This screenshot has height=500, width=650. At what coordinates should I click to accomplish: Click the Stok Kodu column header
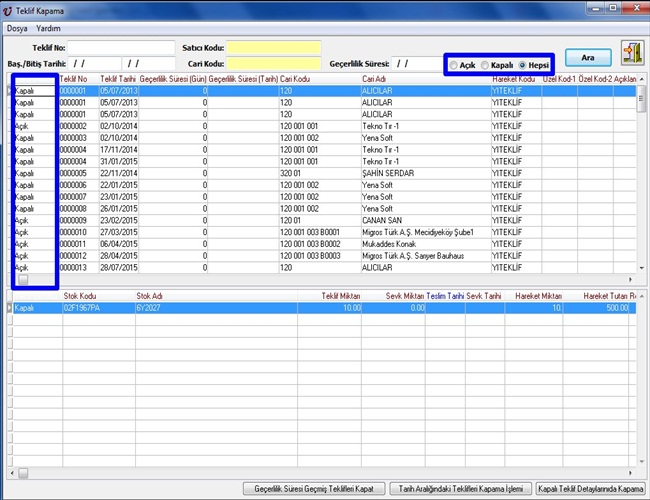click(x=80, y=296)
